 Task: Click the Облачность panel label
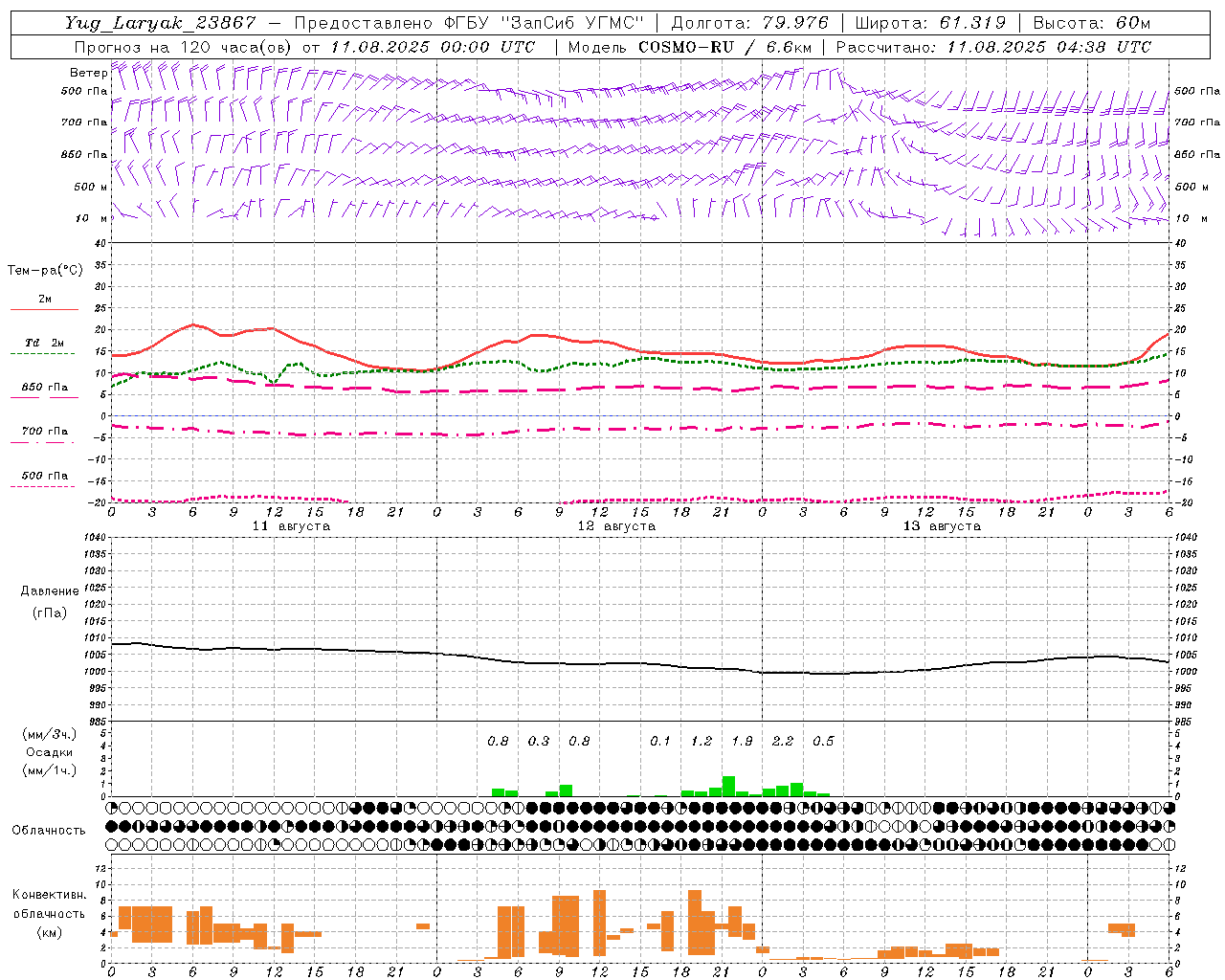(x=49, y=830)
